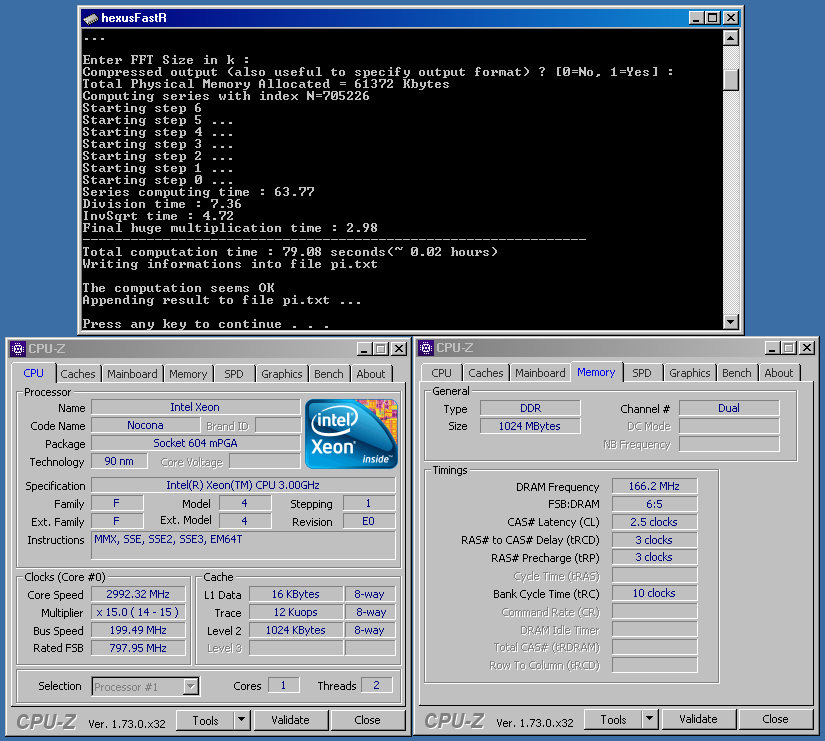
Task: Select Memory tab in right CPU-Z window
Action: point(596,372)
